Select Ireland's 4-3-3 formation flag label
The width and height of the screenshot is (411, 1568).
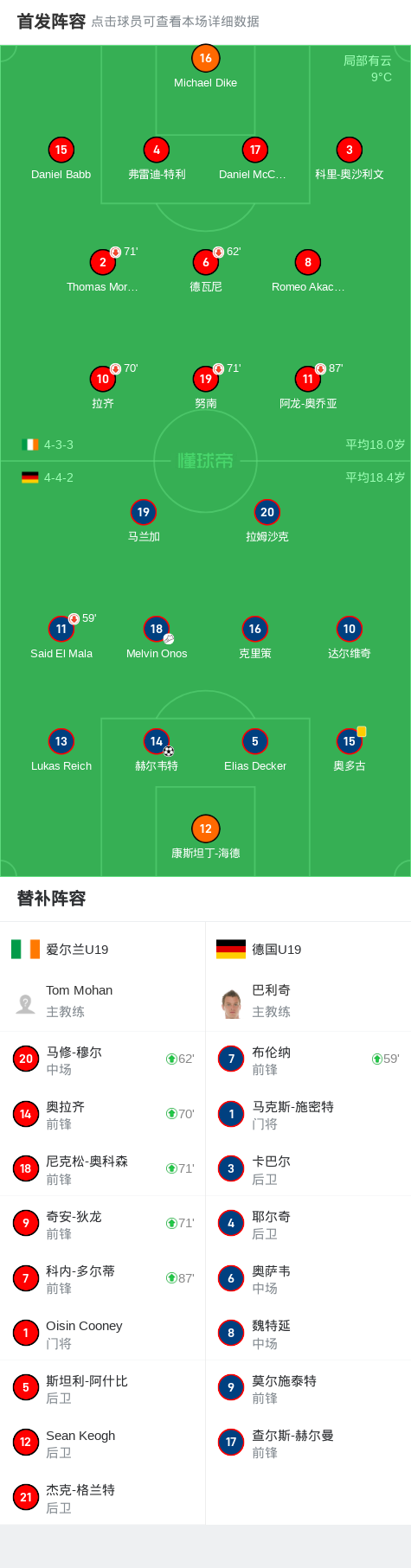pyautogui.click(x=48, y=445)
